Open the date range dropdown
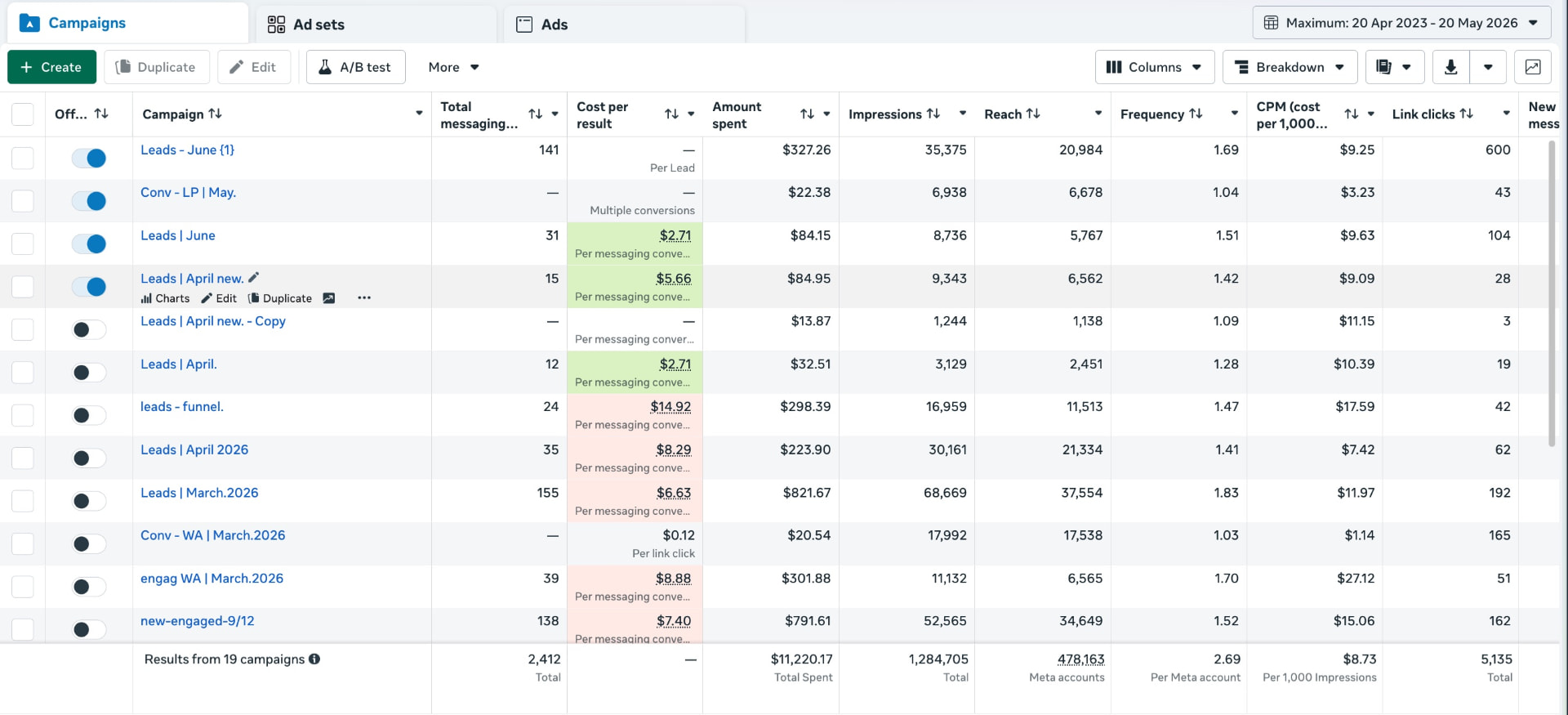 click(x=1401, y=23)
